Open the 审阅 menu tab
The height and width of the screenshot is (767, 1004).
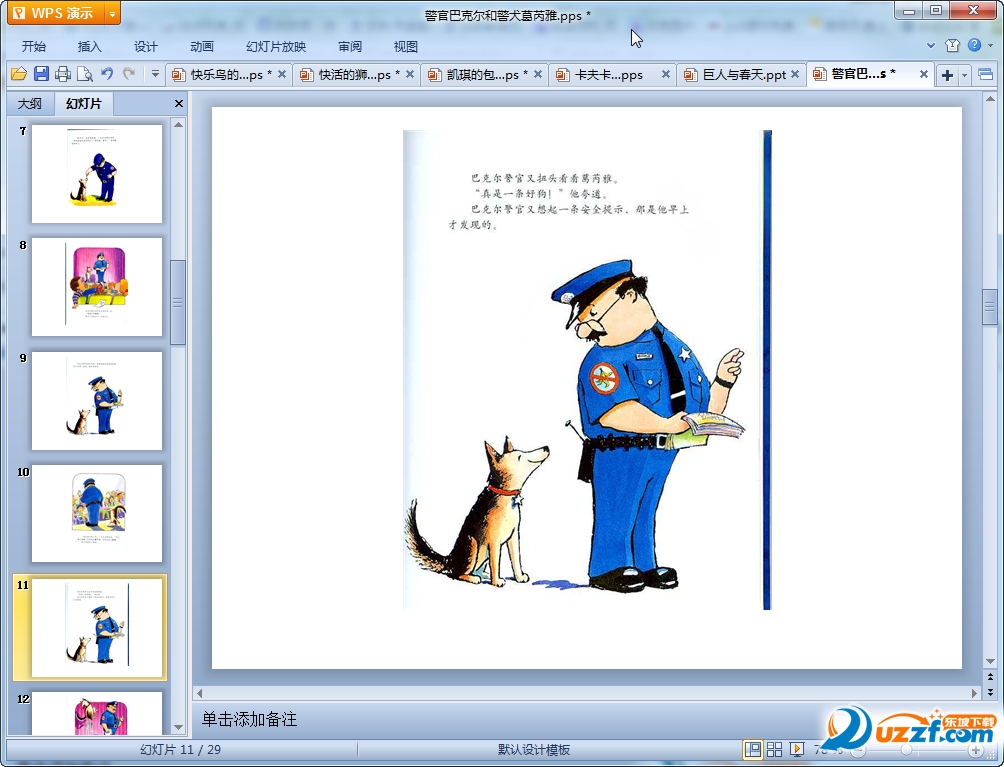tap(350, 46)
